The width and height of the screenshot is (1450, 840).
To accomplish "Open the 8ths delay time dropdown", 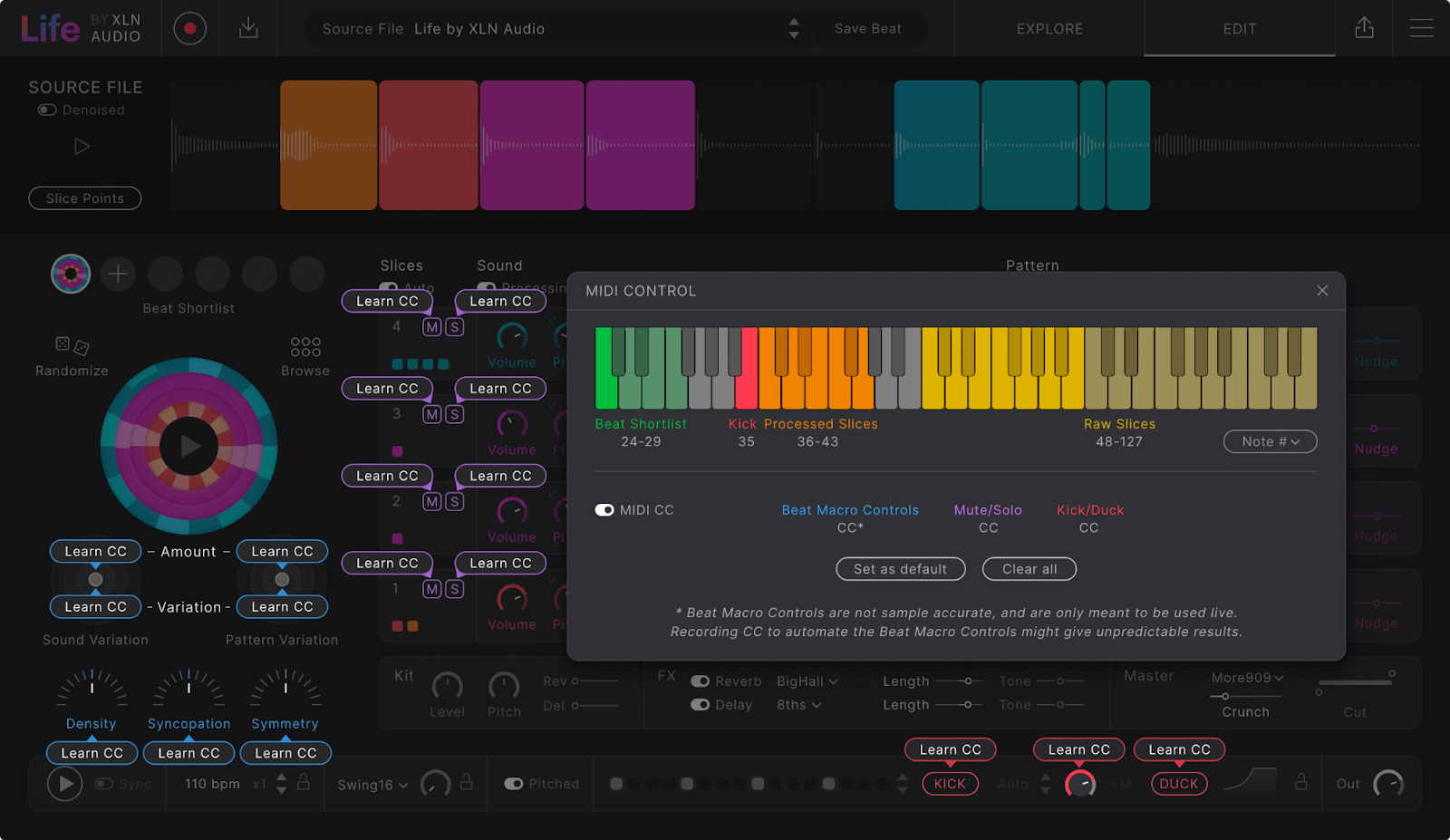I will (799, 705).
